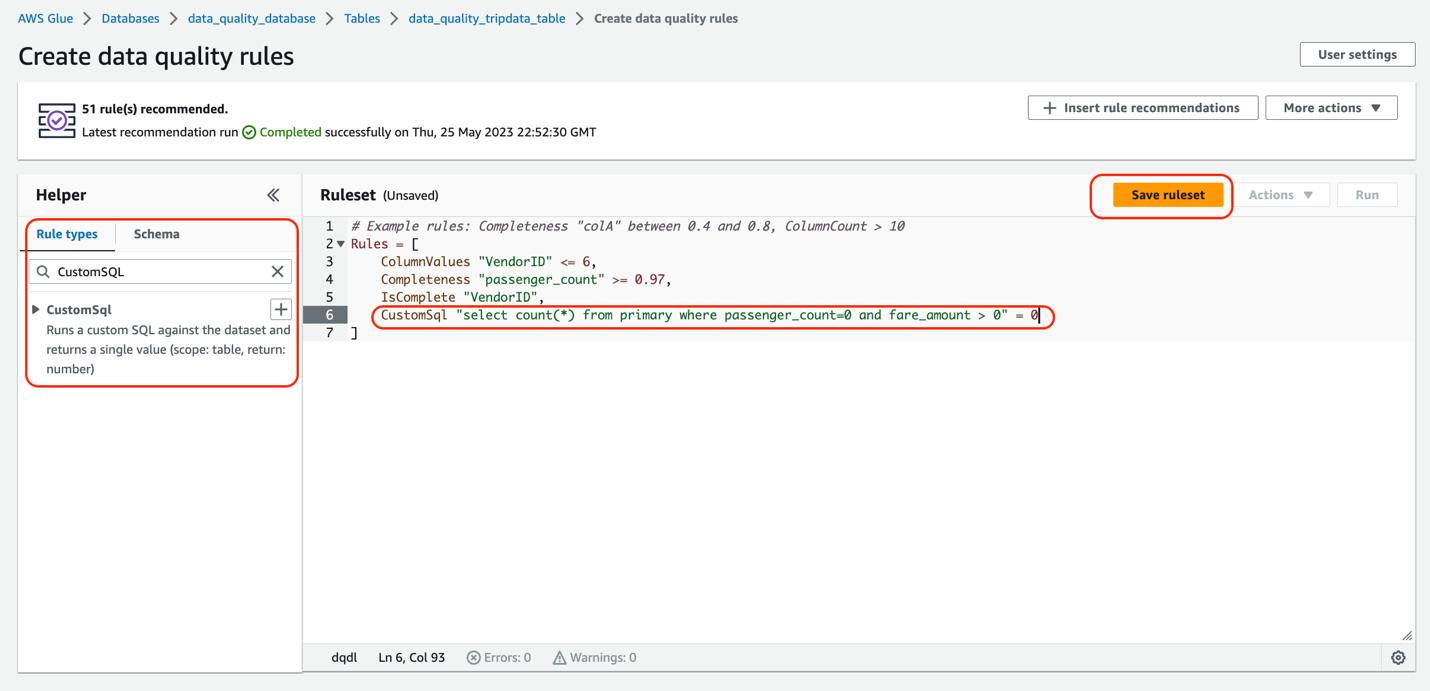The width and height of the screenshot is (1430, 691).
Task: Click line number 1 in gutter
Action: click(329, 226)
